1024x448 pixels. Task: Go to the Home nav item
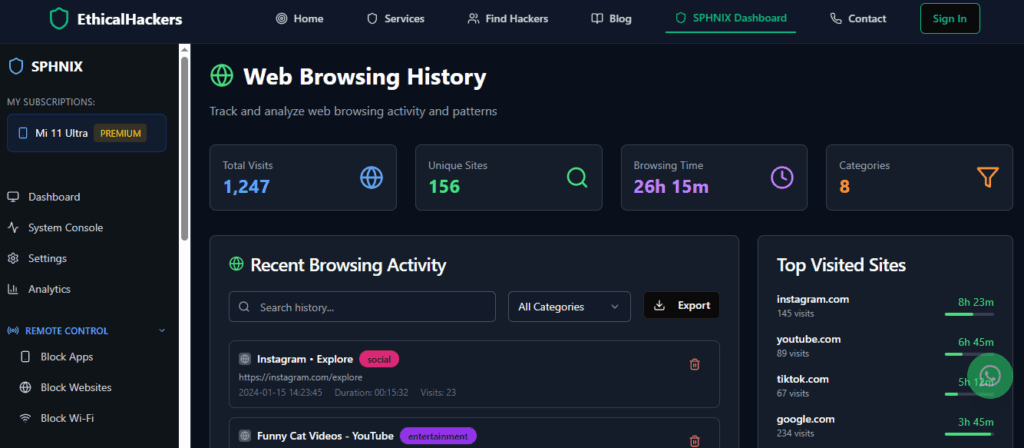(300, 18)
